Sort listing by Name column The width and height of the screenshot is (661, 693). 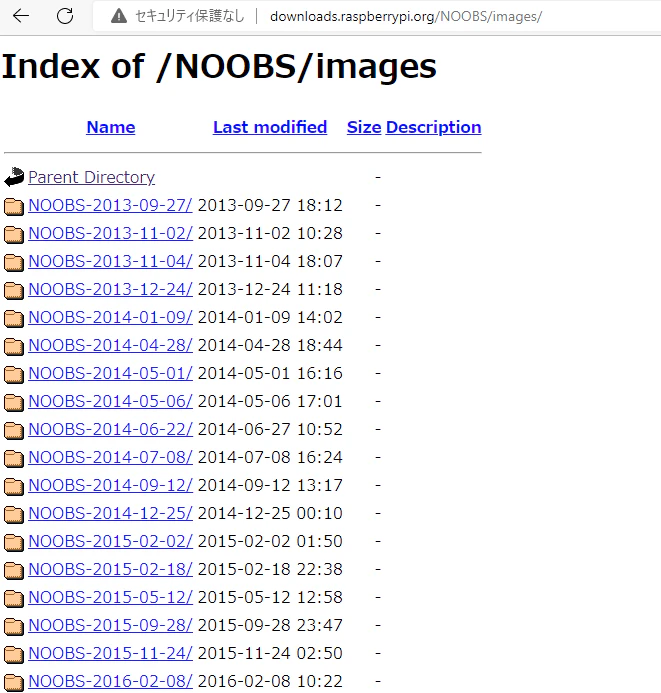tap(111, 127)
